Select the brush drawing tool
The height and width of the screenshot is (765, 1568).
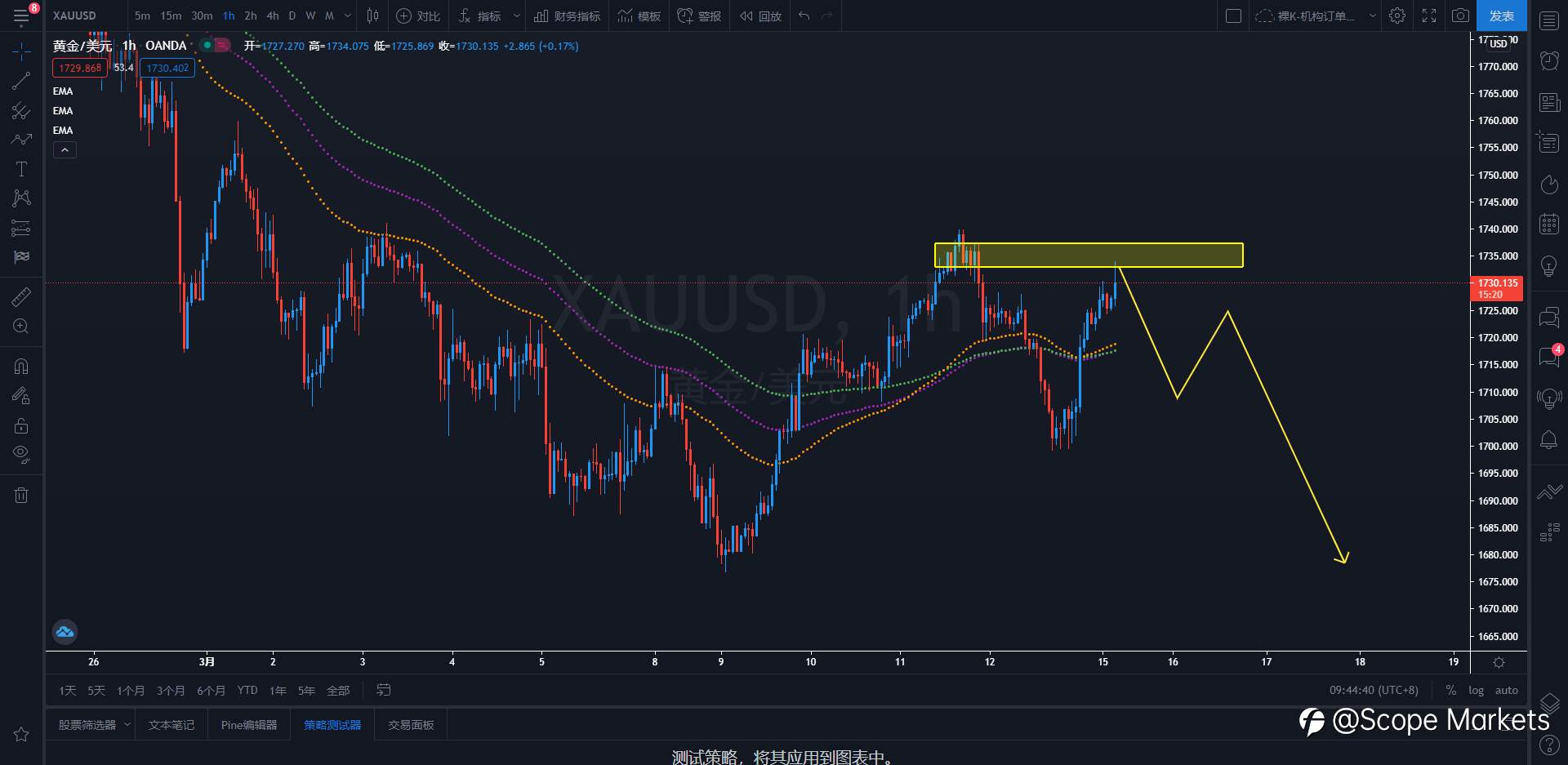pos(21,140)
